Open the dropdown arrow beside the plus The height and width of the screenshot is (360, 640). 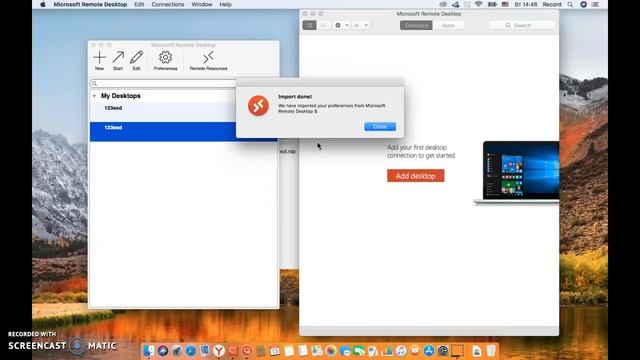(366, 25)
